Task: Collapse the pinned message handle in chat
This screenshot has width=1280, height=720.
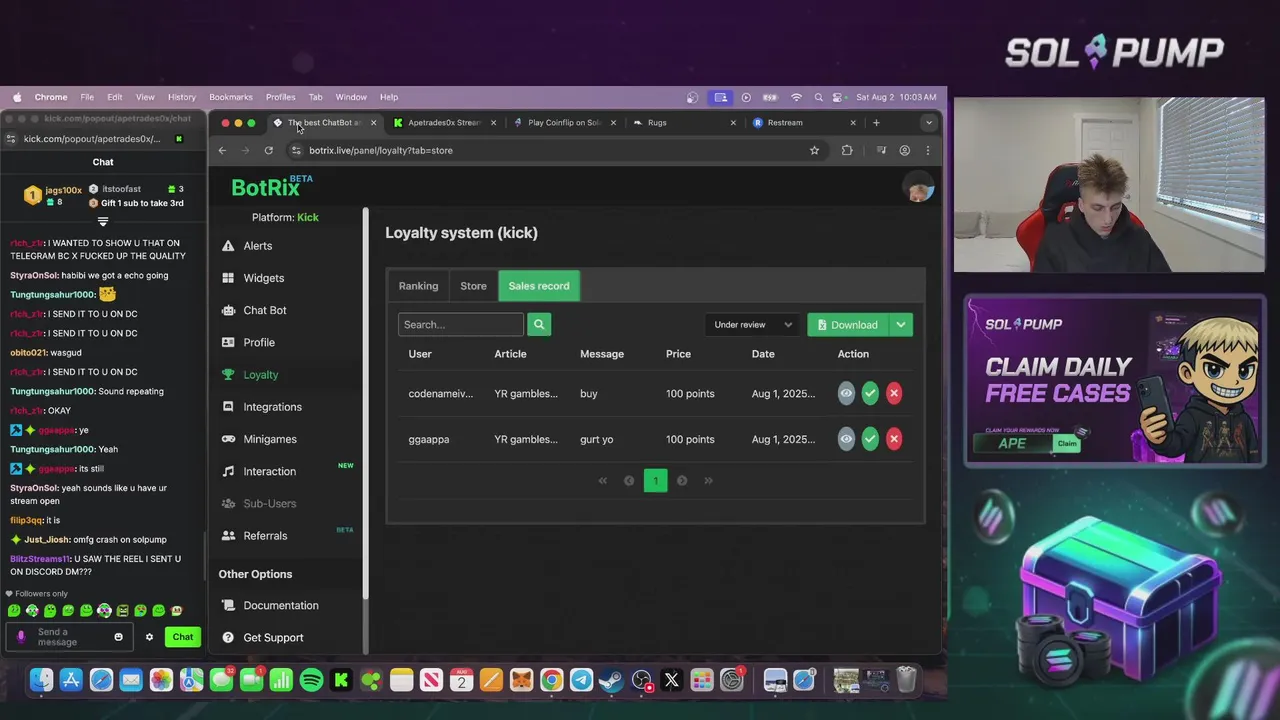Action: [x=102, y=221]
